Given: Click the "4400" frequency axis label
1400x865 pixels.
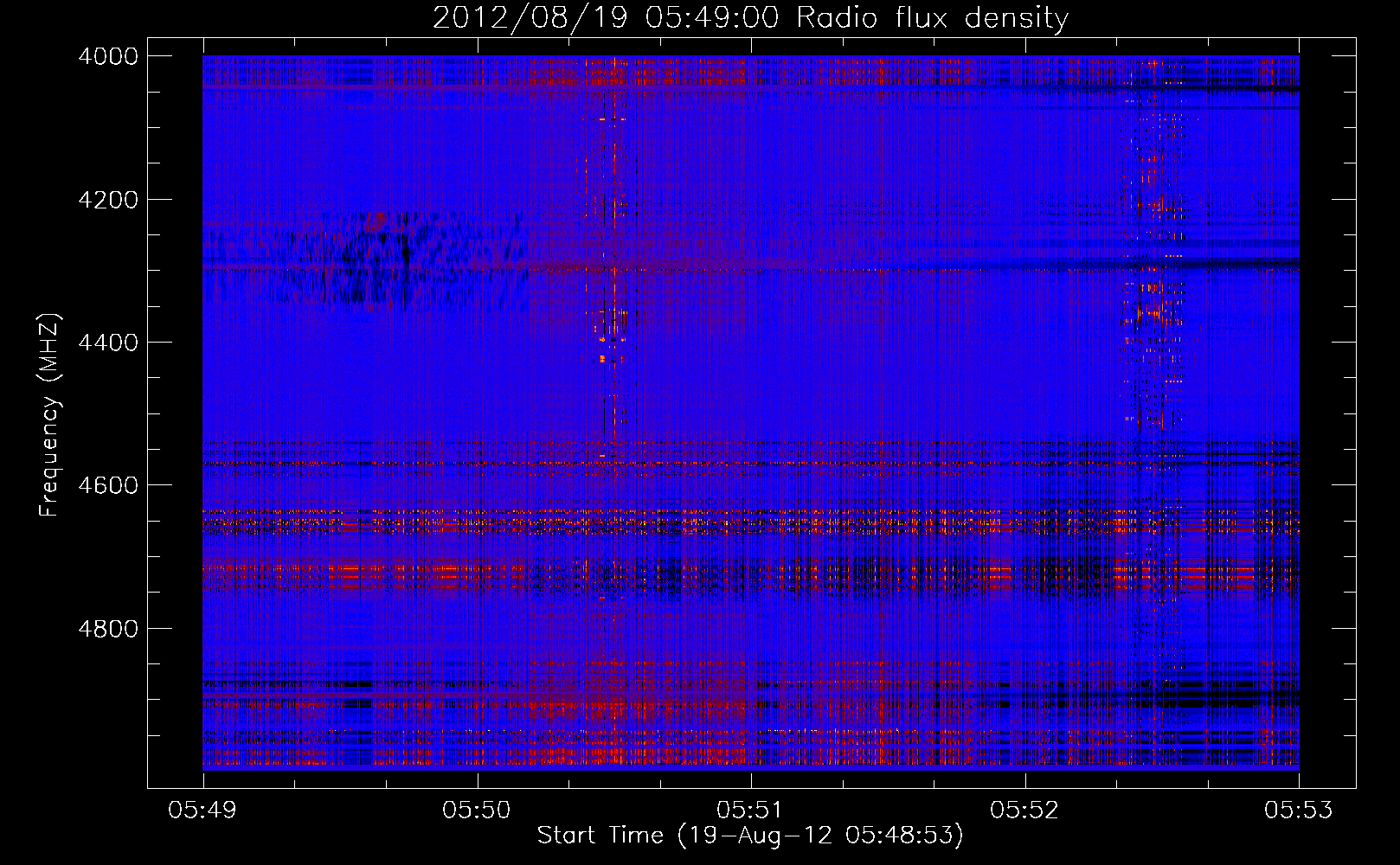Looking at the screenshot, I should 108,343.
